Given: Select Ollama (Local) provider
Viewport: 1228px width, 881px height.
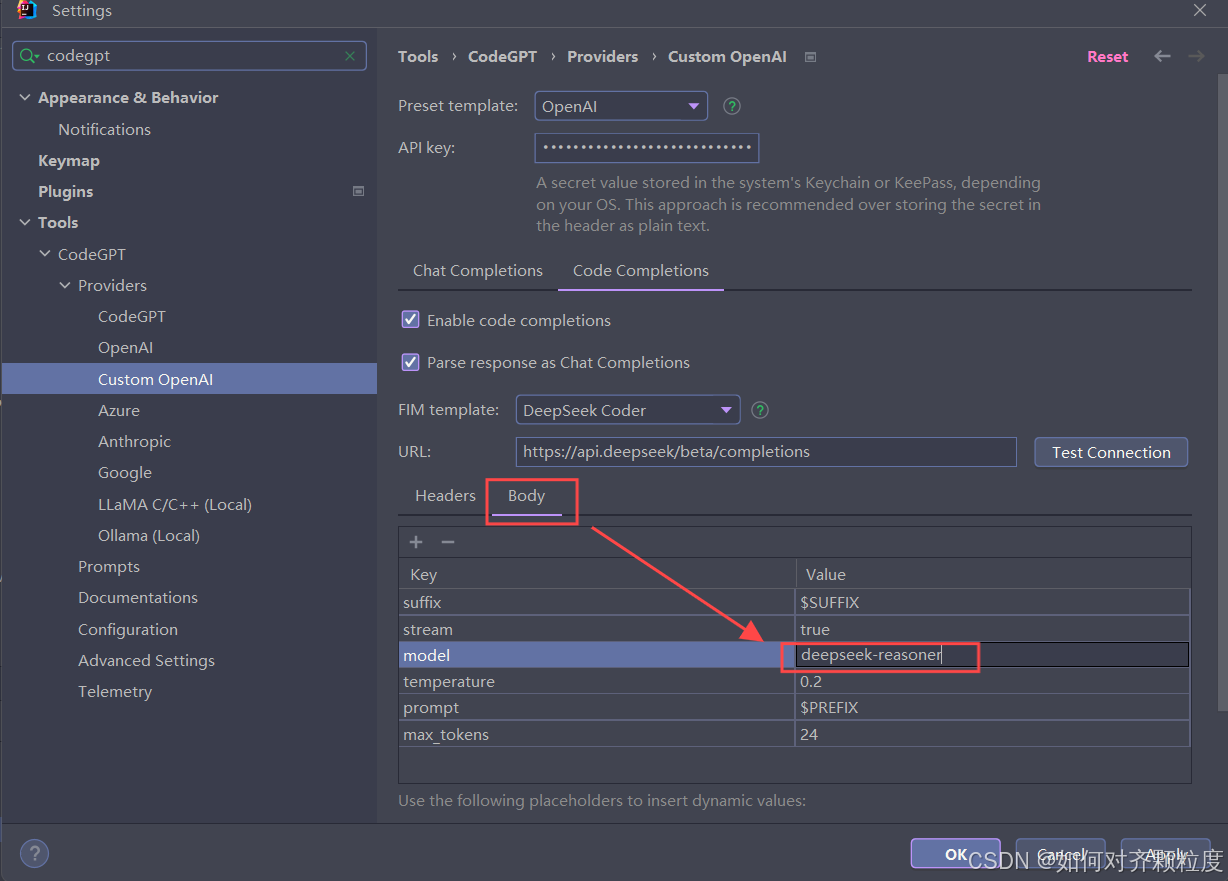Looking at the screenshot, I should tap(149, 535).
